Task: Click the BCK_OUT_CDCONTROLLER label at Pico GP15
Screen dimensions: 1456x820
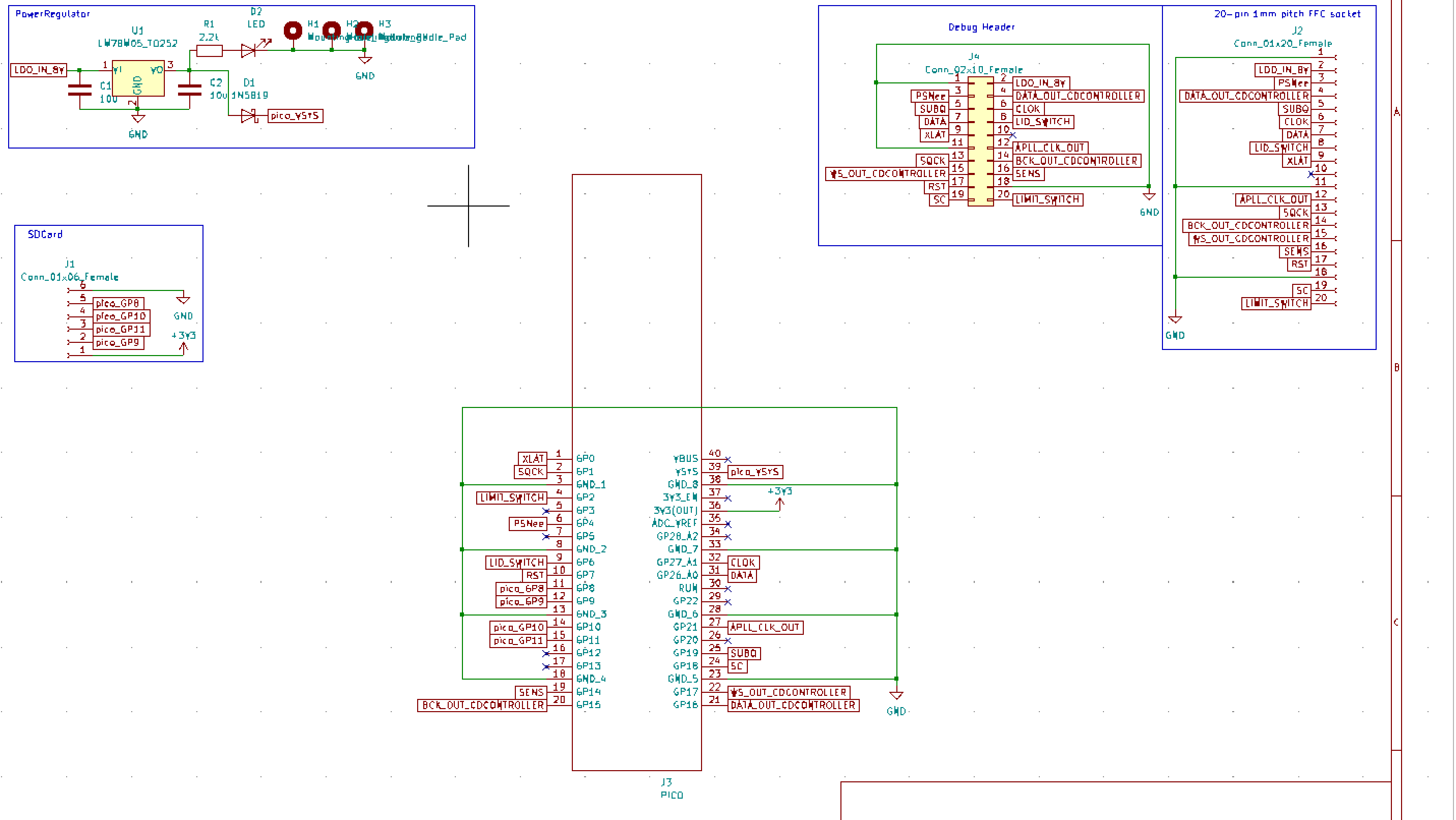Action: tap(482, 705)
